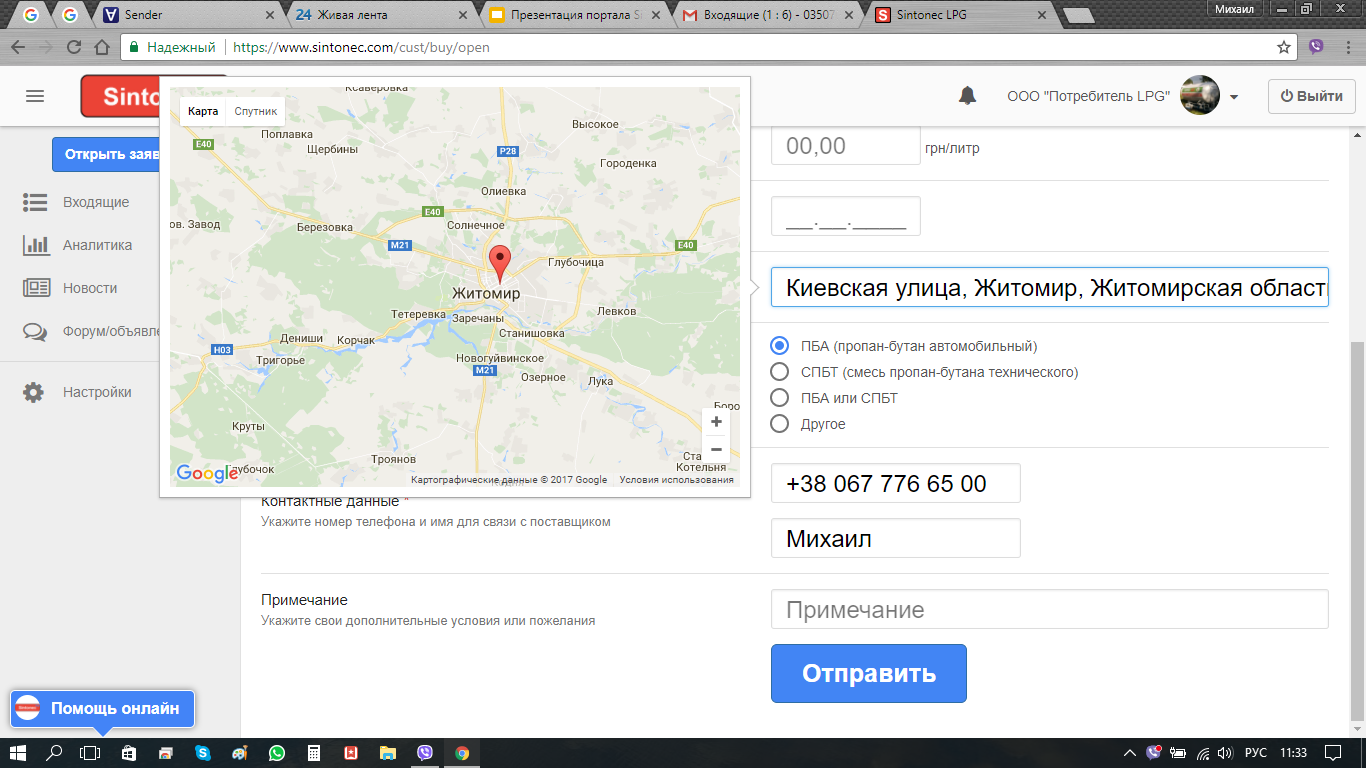The image size is (1366, 768).
Task: Open the hamburger sidebar menu
Action: 35,96
